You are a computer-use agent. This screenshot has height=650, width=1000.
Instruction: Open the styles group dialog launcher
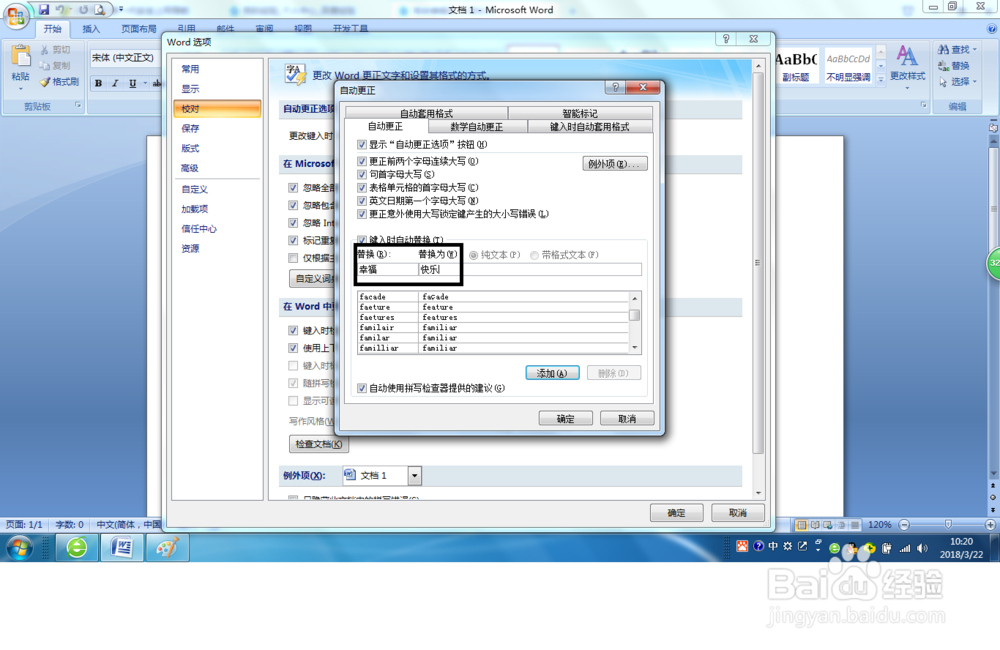click(923, 105)
